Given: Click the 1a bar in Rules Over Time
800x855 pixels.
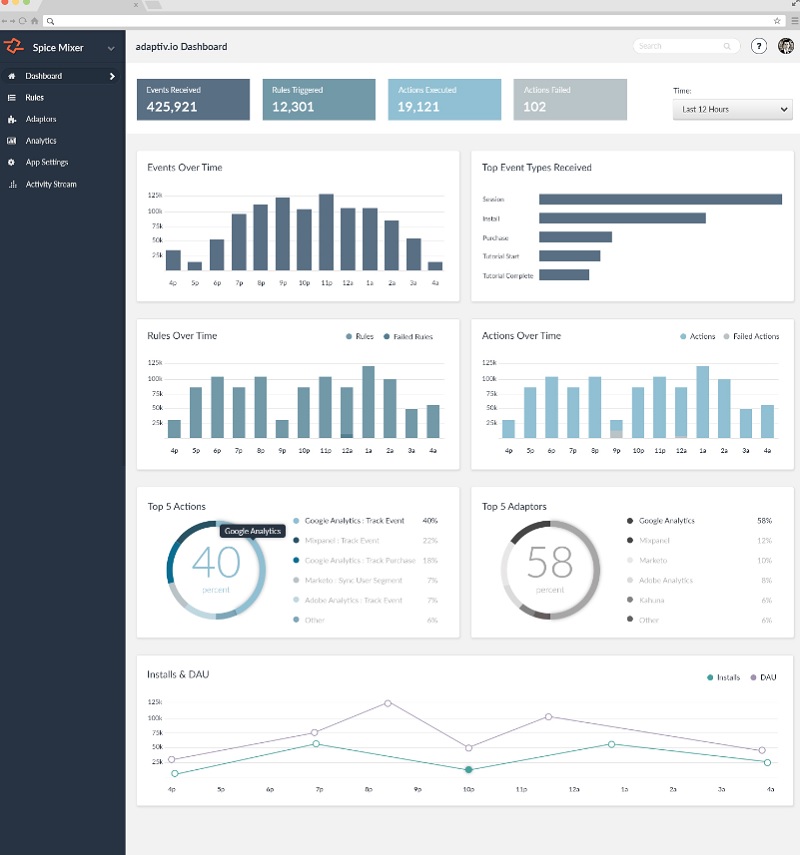Looking at the screenshot, I should (369, 402).
